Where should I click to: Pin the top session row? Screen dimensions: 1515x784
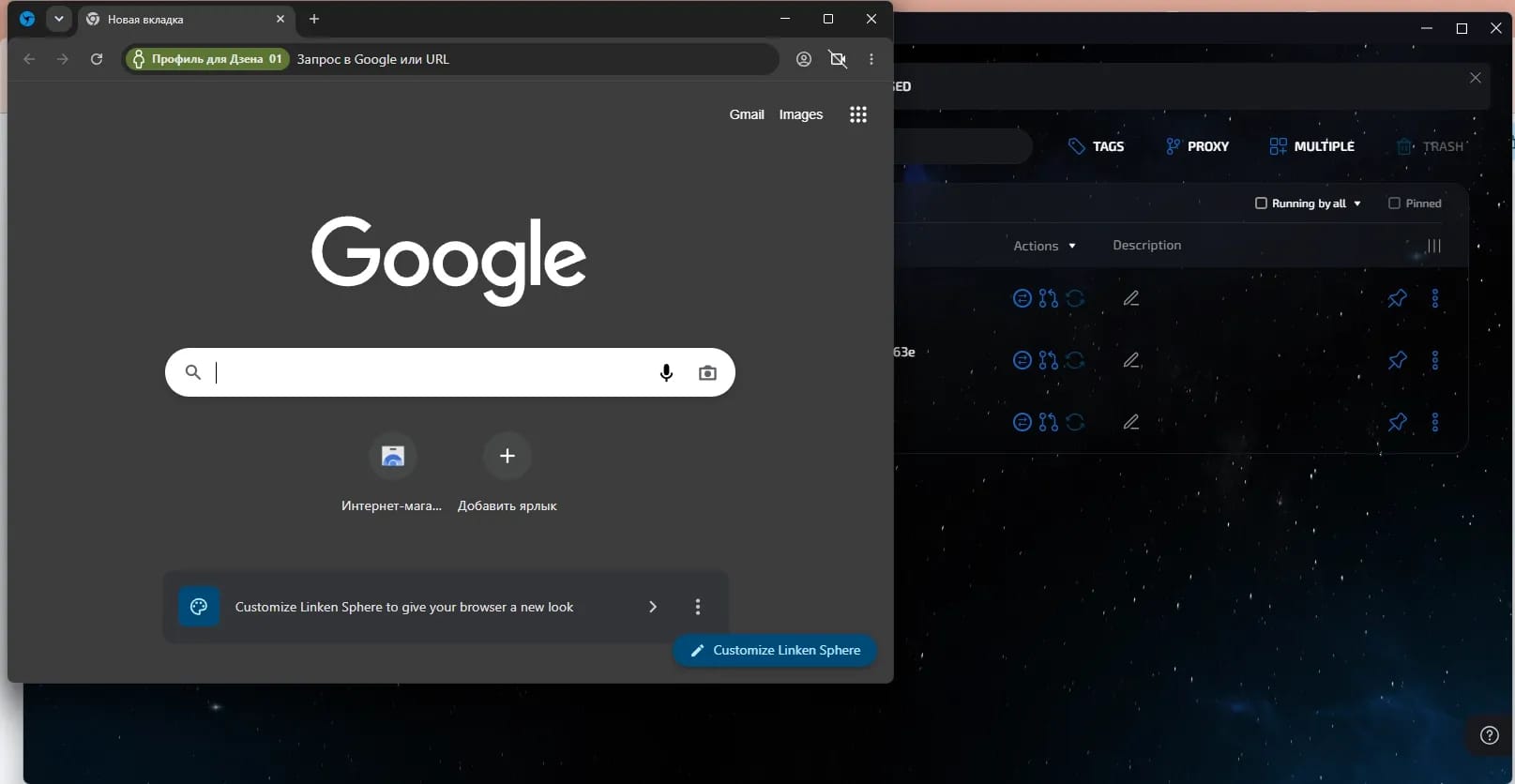[x=1398, y=298]
